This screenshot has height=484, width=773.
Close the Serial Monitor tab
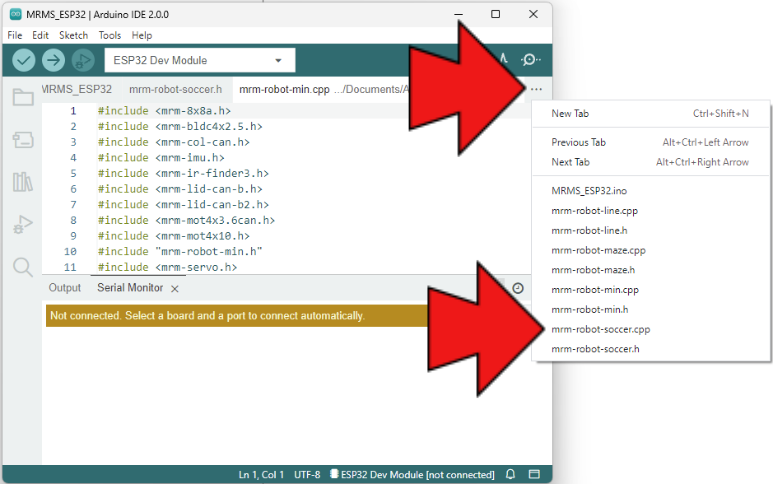point(174,288)
